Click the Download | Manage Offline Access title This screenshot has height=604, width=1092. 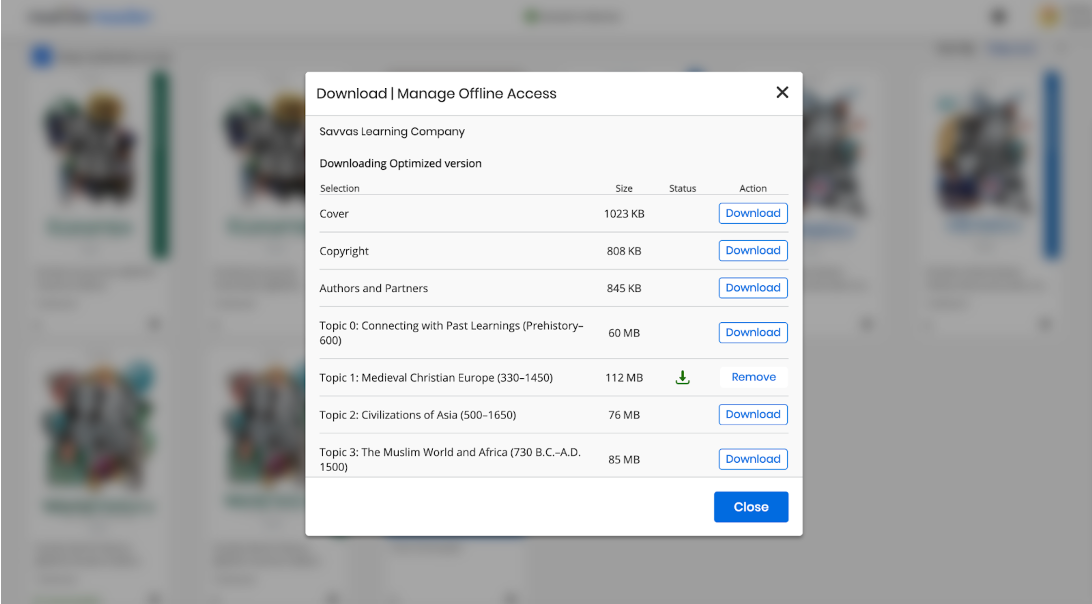436,94
